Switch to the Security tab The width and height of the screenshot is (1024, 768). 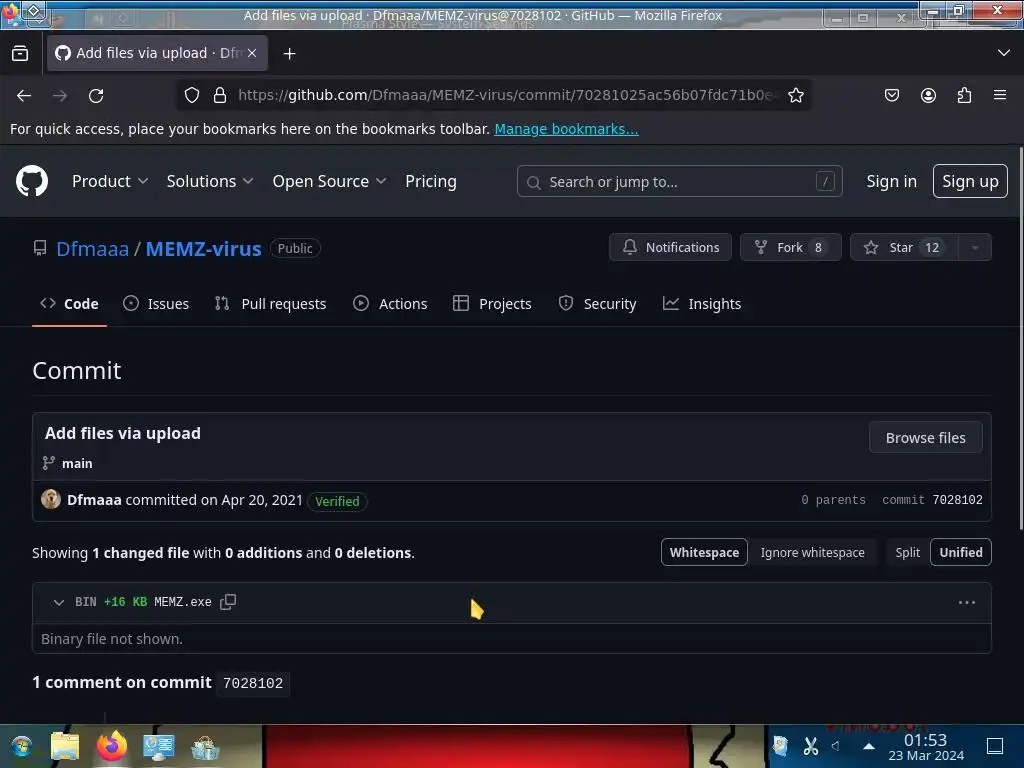pos(597,304)
